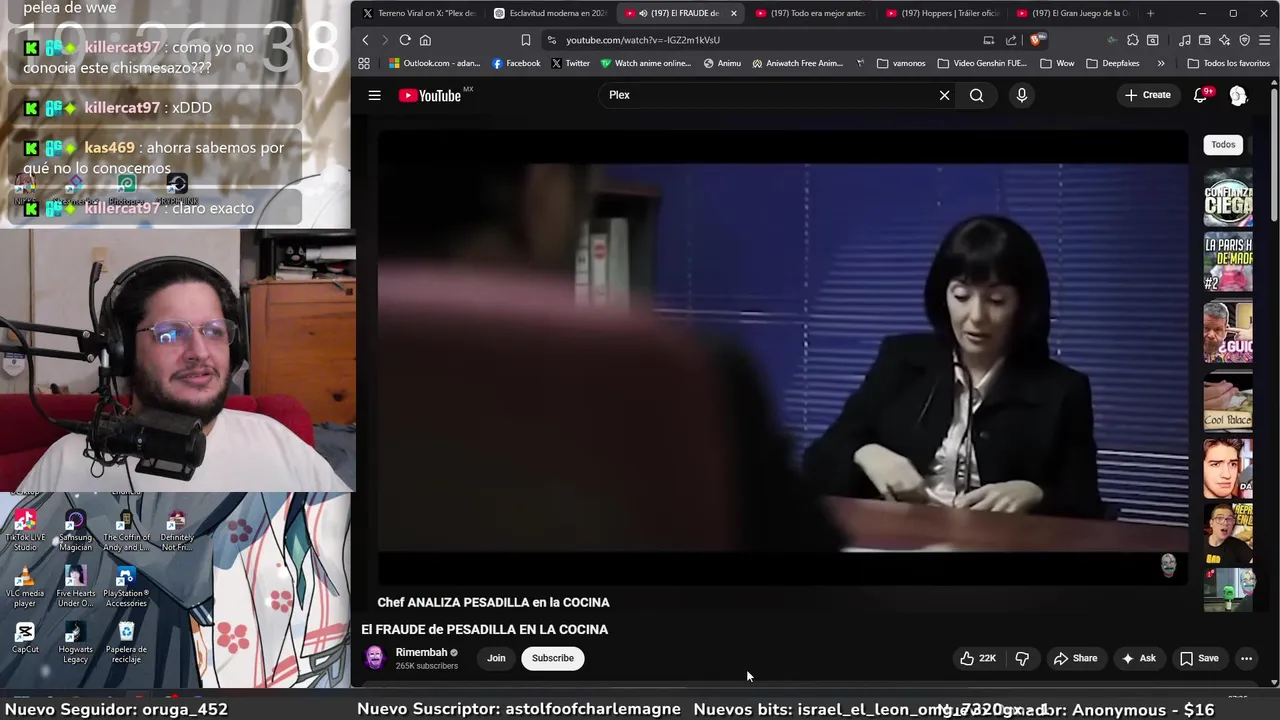Open Hogwarts Legacy desktop shortcut
1280x720 pixels.
tap(75, 643)
